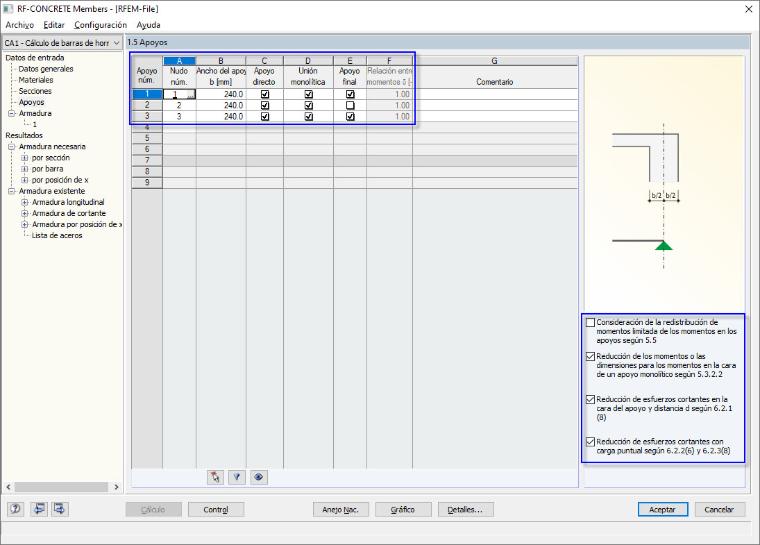Click the Gráfico button
The width and height of the screenshot is (760, 545).
click(x=403, y=510)
